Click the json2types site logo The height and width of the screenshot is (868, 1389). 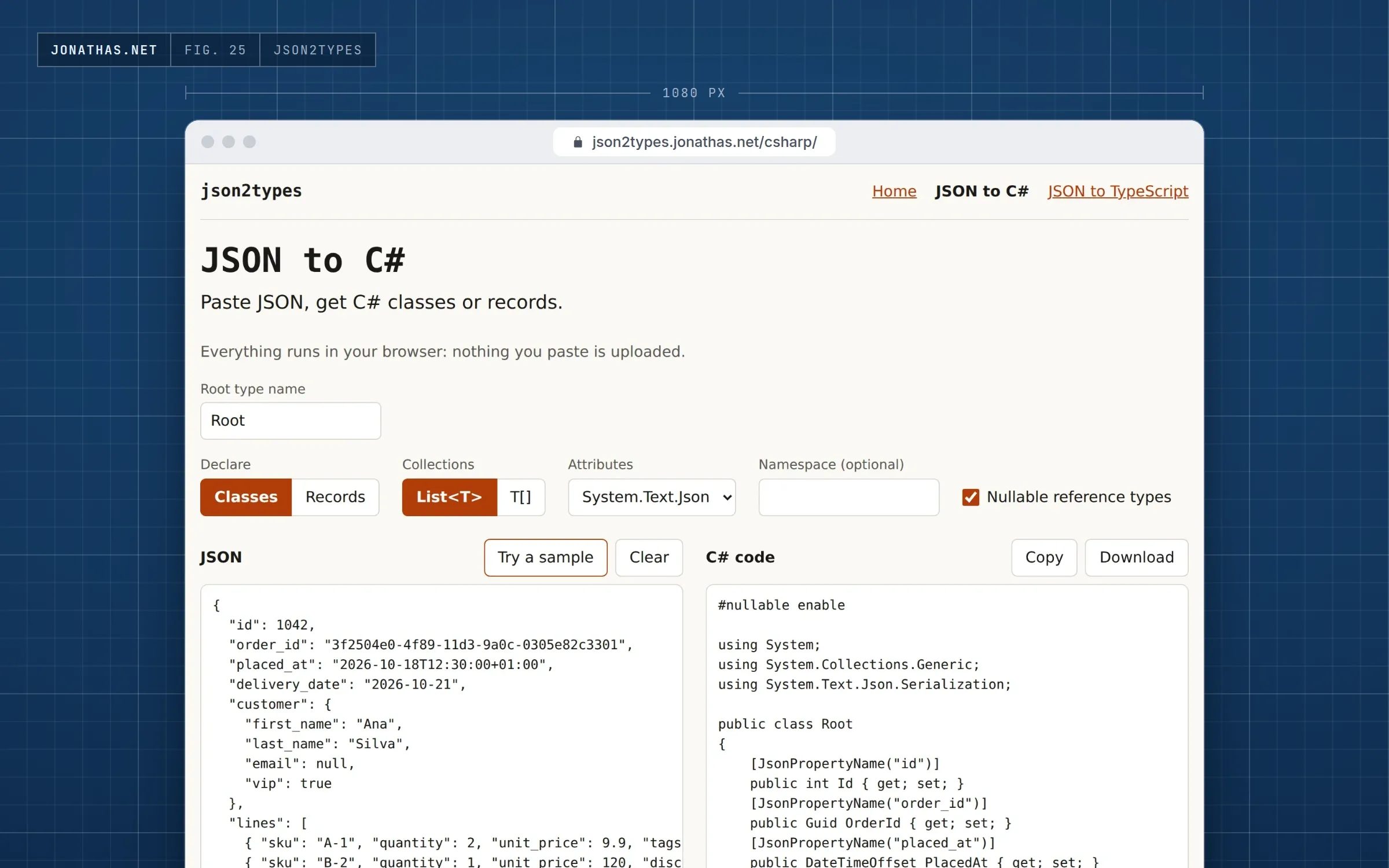pos(251,191)
